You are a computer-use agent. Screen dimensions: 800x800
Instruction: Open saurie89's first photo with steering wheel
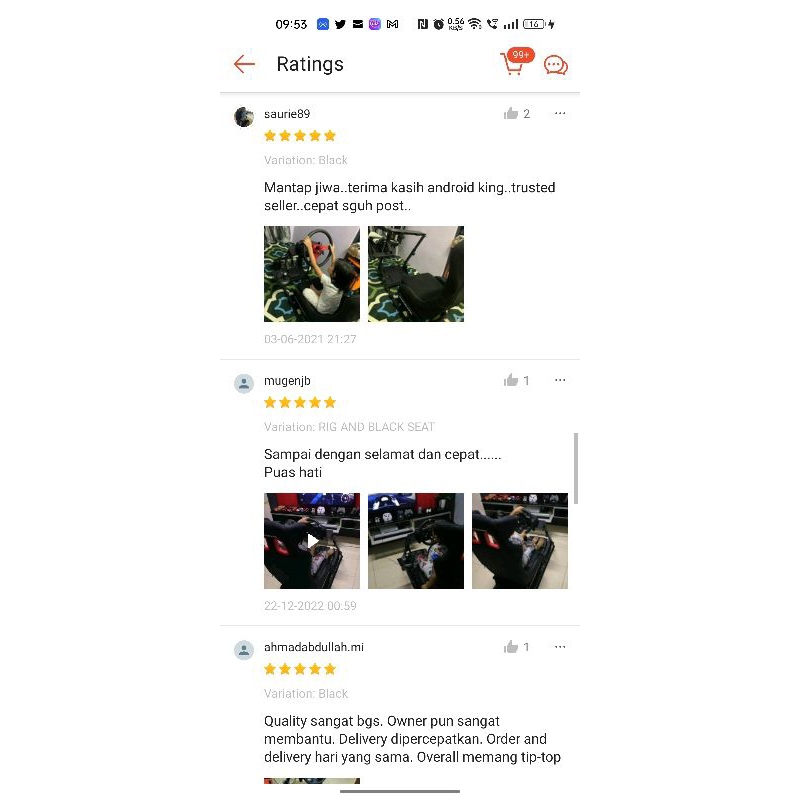coord(312,274)
